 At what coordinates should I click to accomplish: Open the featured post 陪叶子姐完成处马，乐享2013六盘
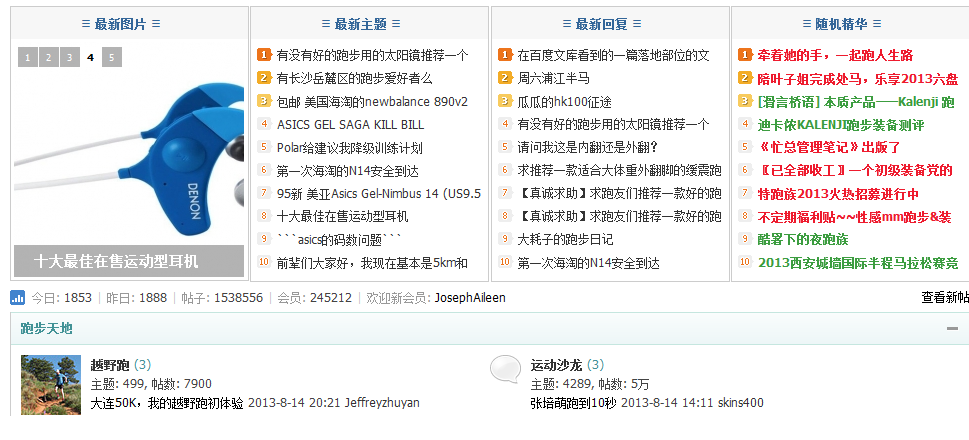[858, 78]
